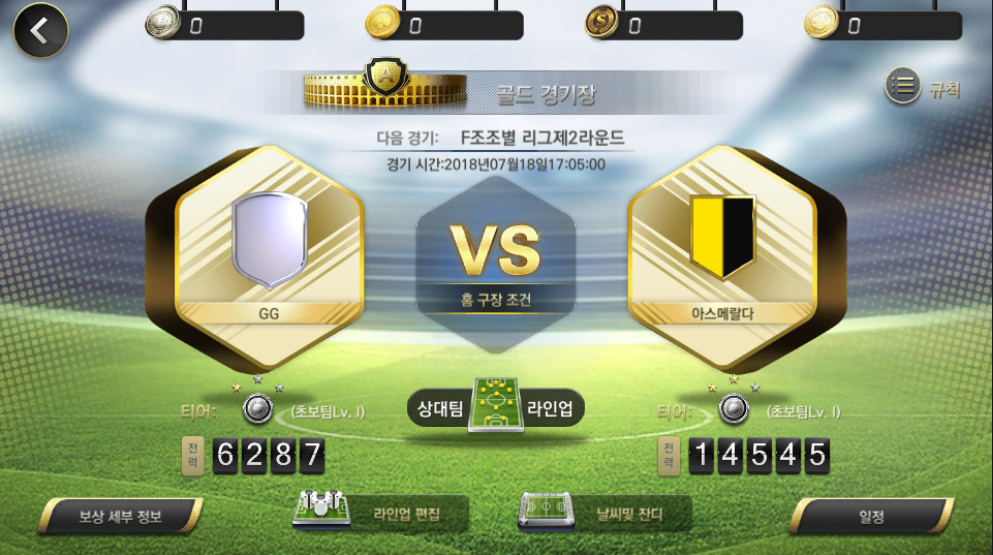Select the GG team silver shield emblem

click(270, 240)
